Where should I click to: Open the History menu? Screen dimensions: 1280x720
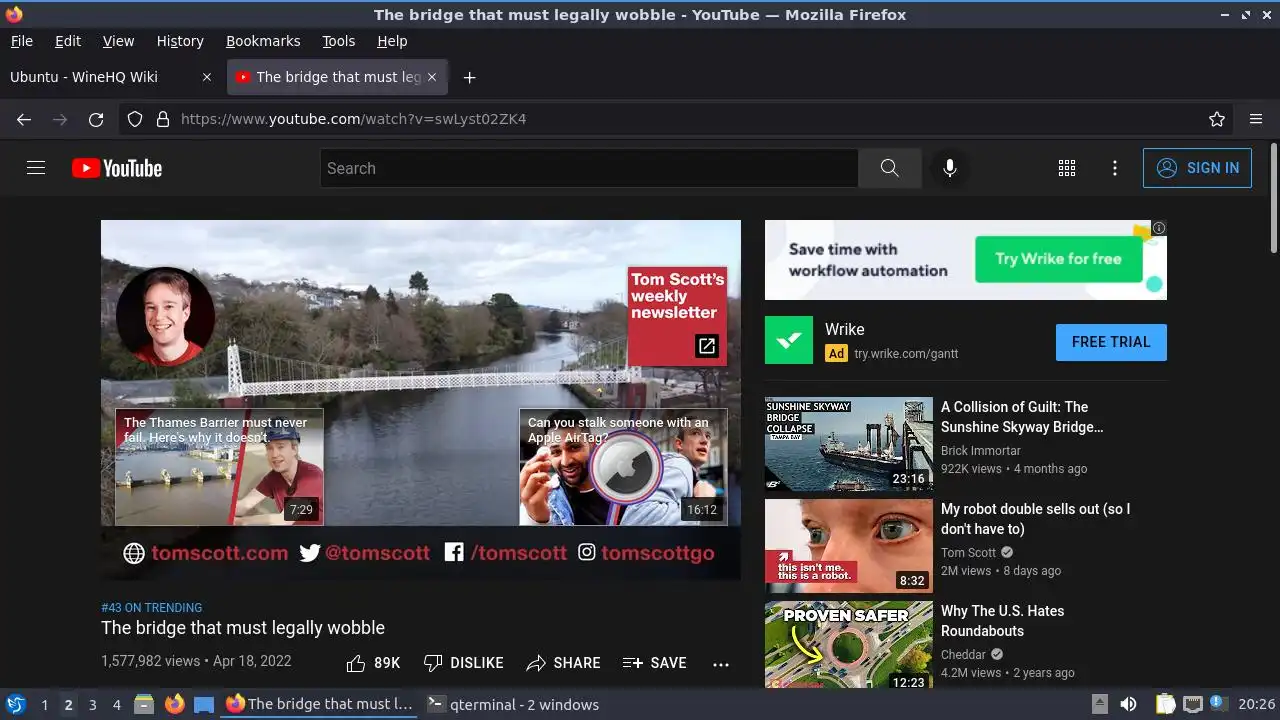click(180, 41)
